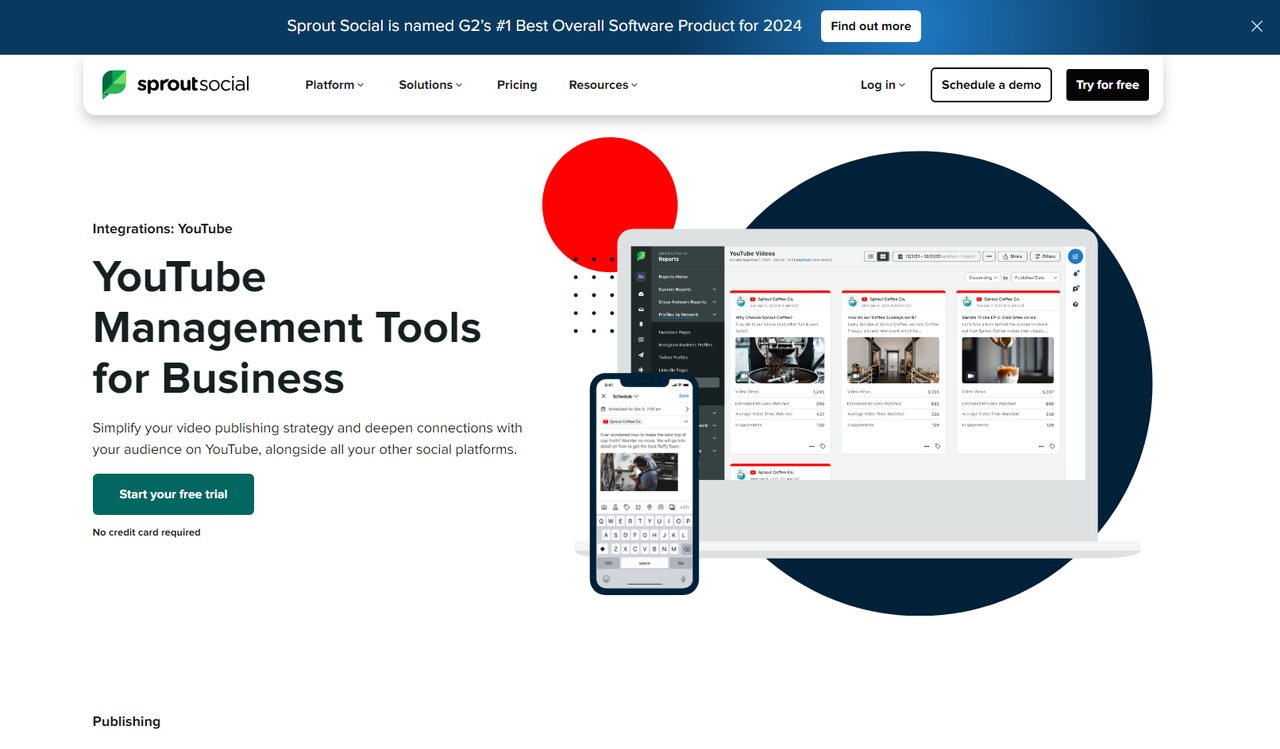The width and height of the screenshot is (1280, 749).
Task: Click the Filters button in the report header
Action: (x=1045, y=256)
